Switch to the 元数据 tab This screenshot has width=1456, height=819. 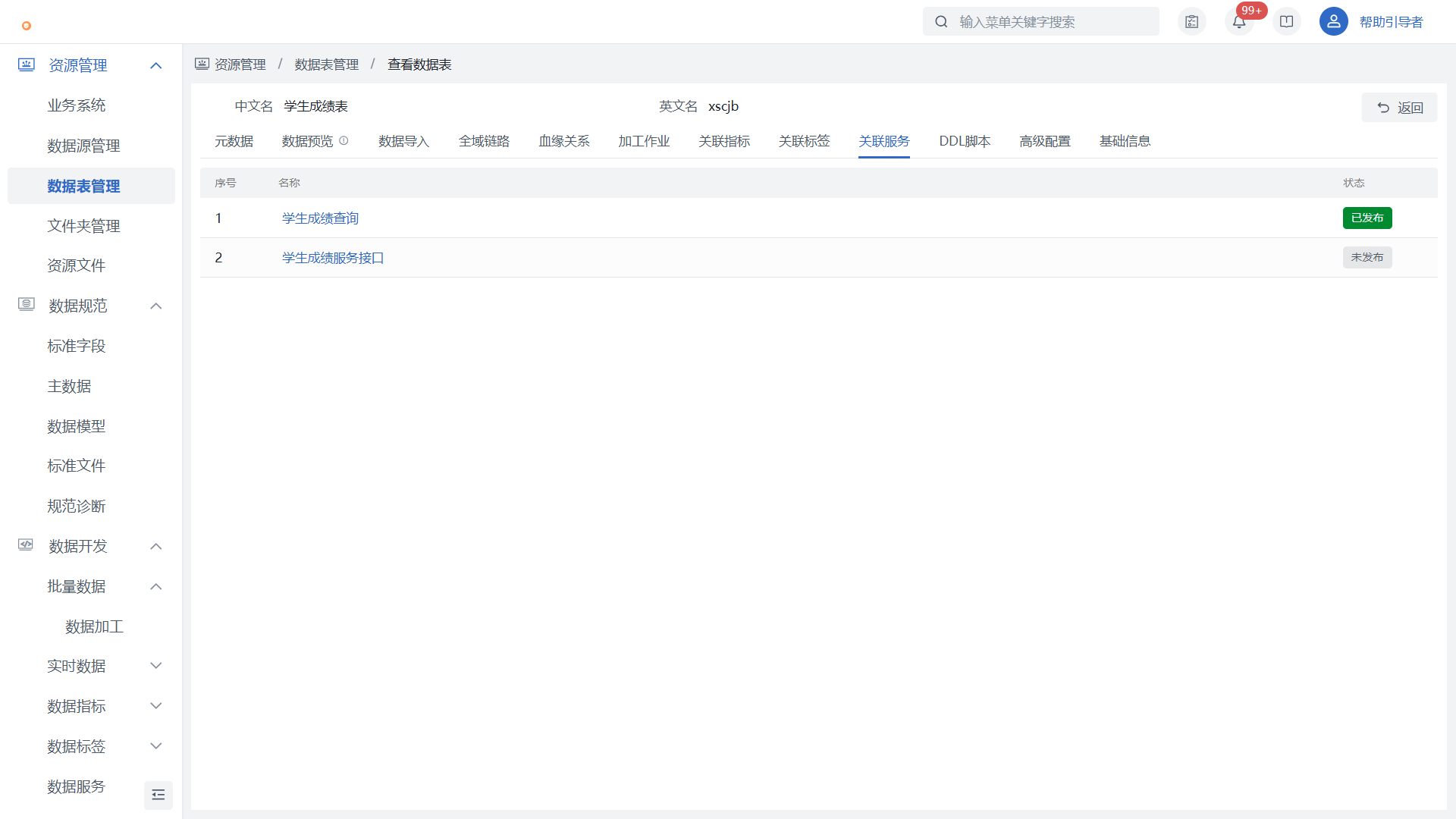(x=234, y=141)
